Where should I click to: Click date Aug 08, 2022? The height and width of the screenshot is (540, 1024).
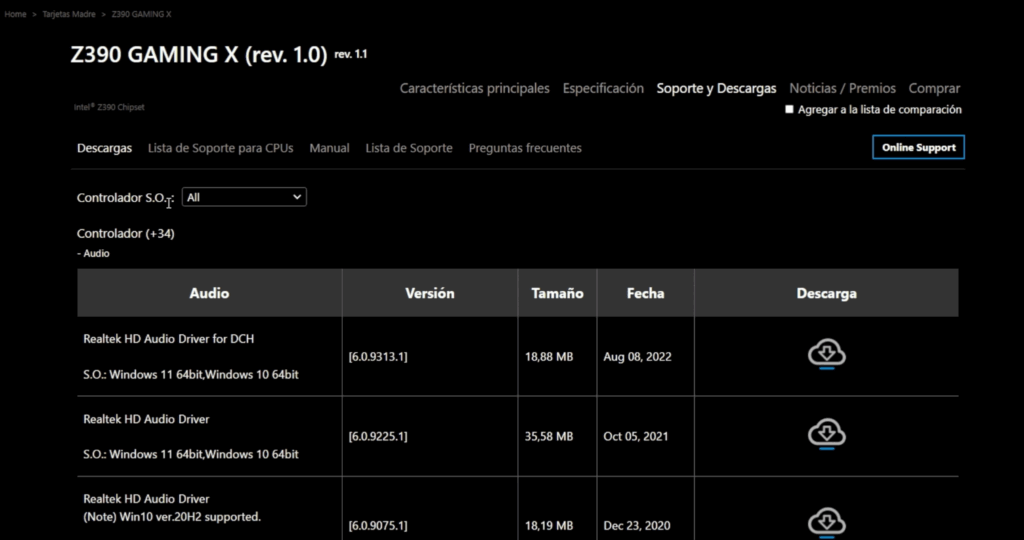[637, 357]
